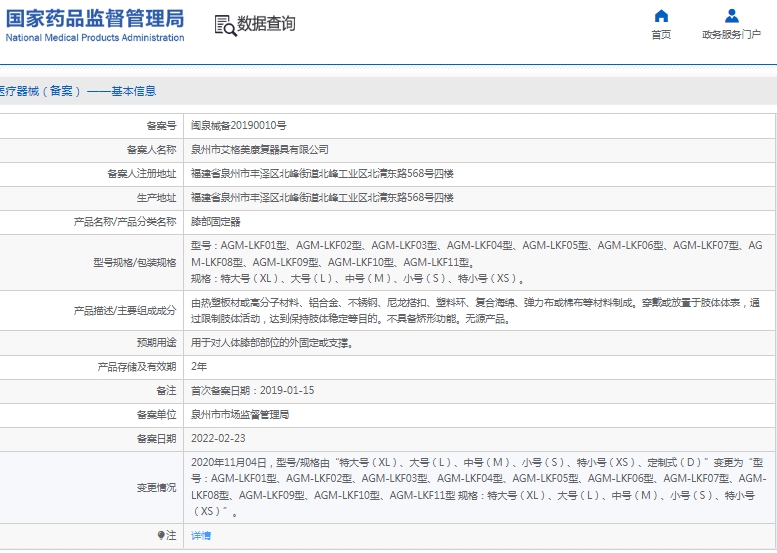This screenshot has width=777, height=553.
Task: Click the 政务服务门户 text label
Action: [x=731, y=35]
